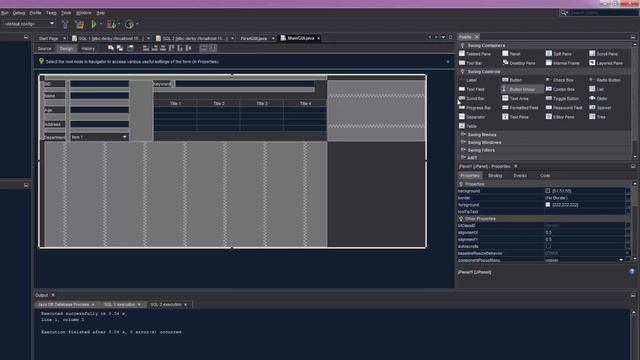This screenshot has width=640, height=360.
Task: Collapse the Other Properties section
Action: tap(461, 219)
